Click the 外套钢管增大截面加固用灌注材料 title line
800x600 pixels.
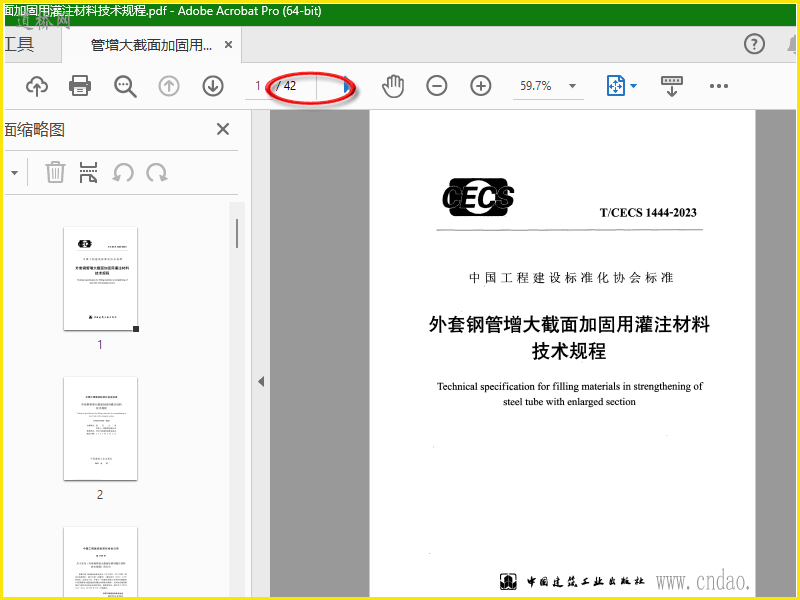pos(569,323)
